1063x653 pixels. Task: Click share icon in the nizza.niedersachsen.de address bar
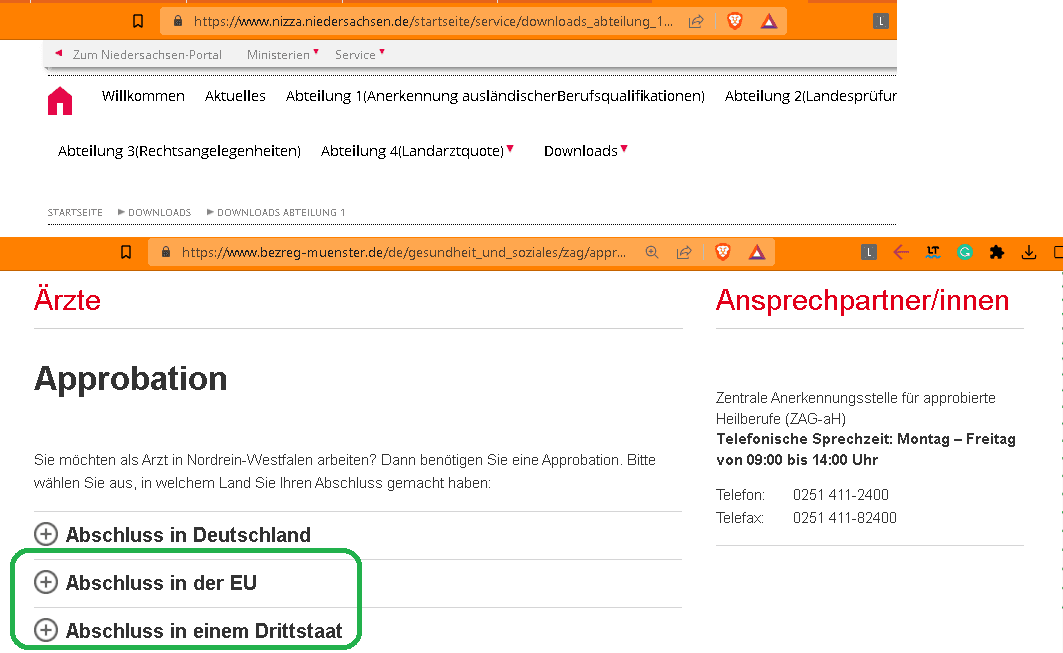pos(696,22)
